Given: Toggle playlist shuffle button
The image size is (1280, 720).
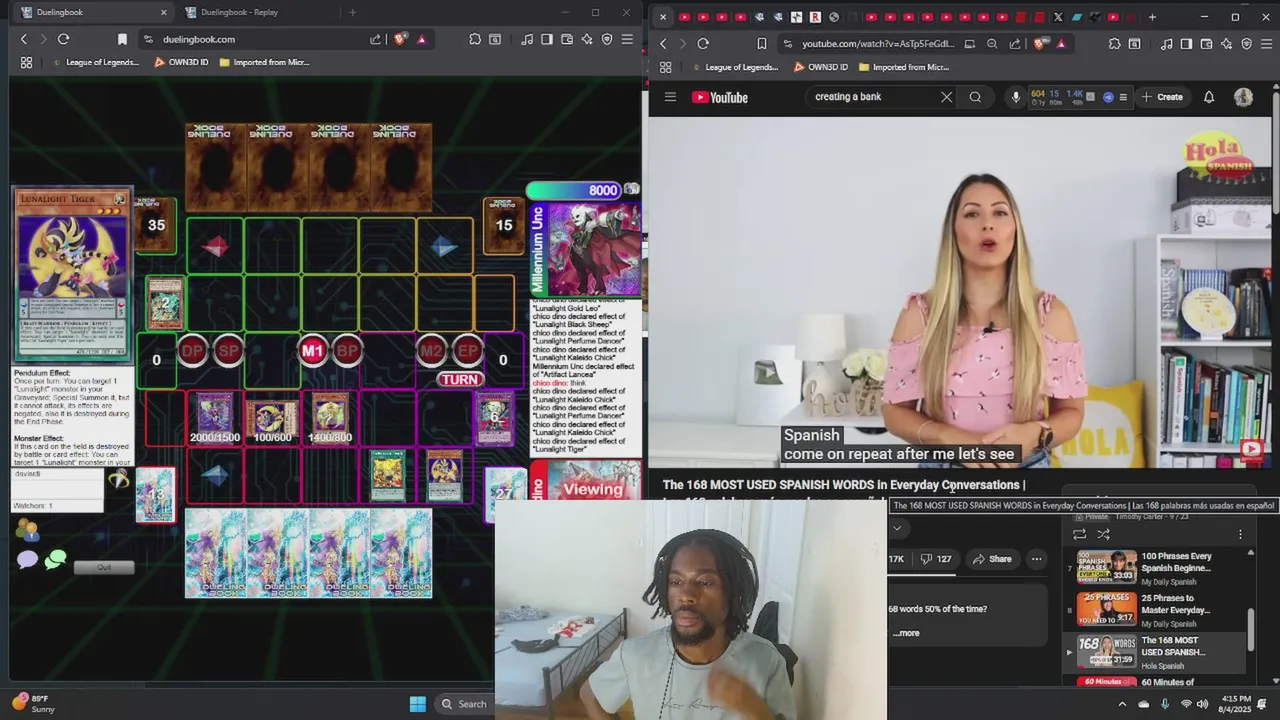Looking at the screenshot, I should [1103, 534].
